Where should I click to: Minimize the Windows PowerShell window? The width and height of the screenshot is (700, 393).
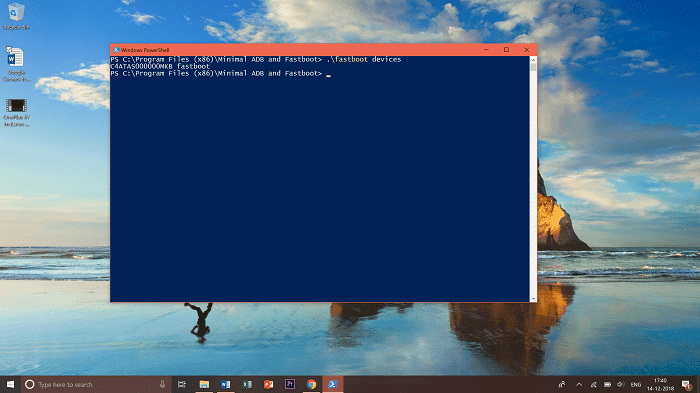pos(487,50)
